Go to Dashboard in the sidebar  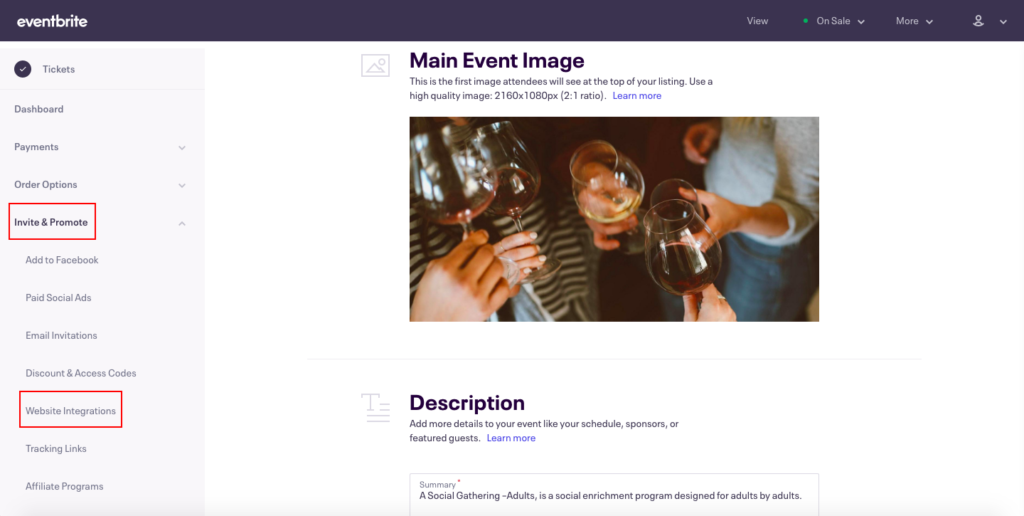pos(39,109)
